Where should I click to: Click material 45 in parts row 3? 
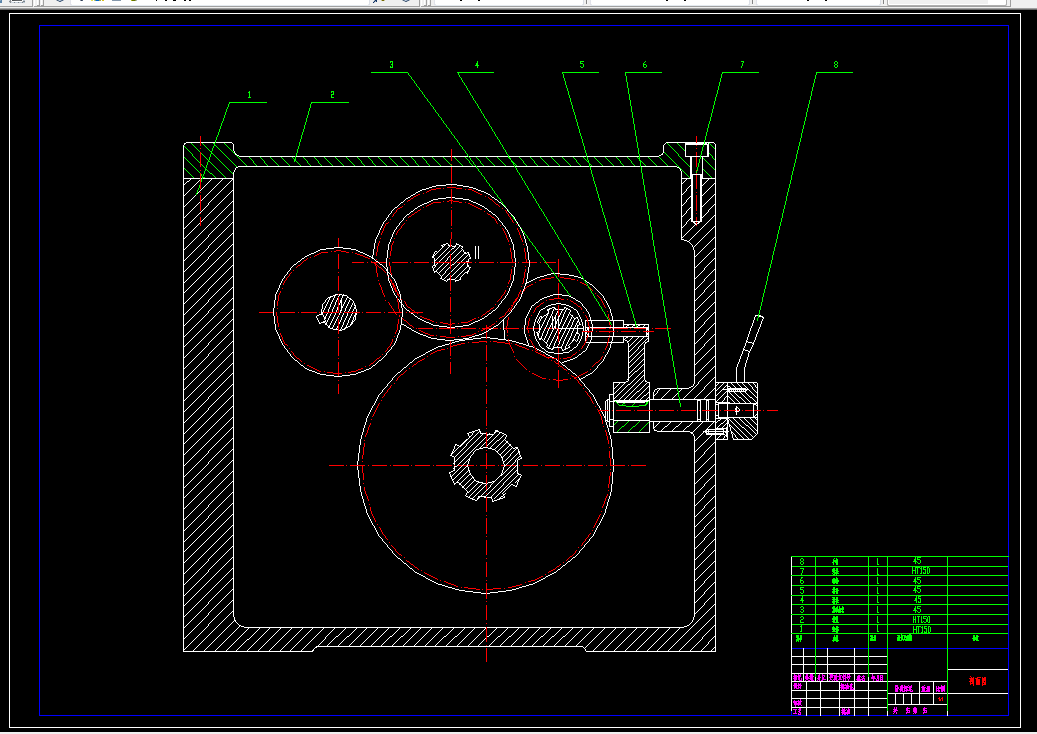click(x=917, y=610)
